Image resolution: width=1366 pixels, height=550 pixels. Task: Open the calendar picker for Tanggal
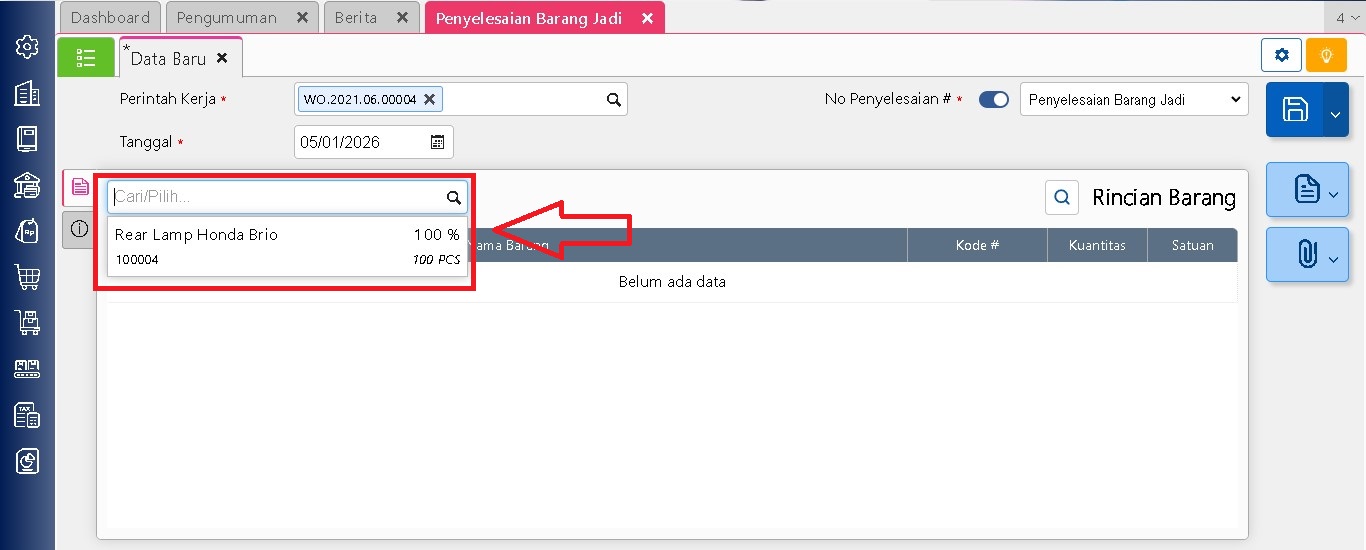(x=437, y=142)
